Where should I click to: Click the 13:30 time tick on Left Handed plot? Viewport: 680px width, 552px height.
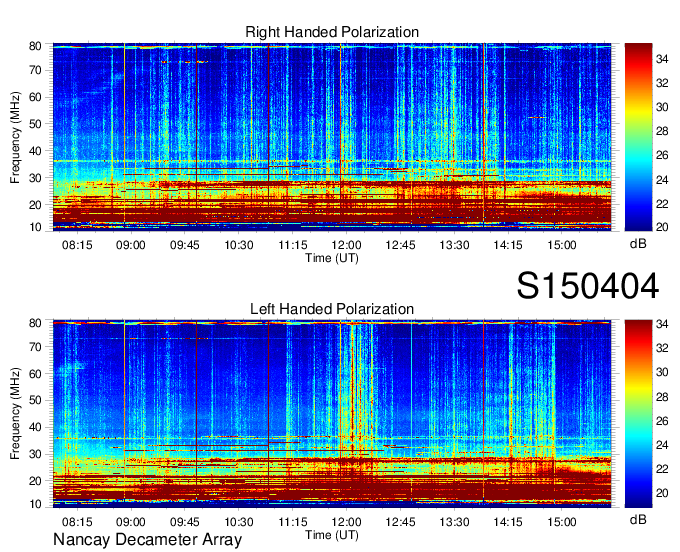[x=454, y=521]
